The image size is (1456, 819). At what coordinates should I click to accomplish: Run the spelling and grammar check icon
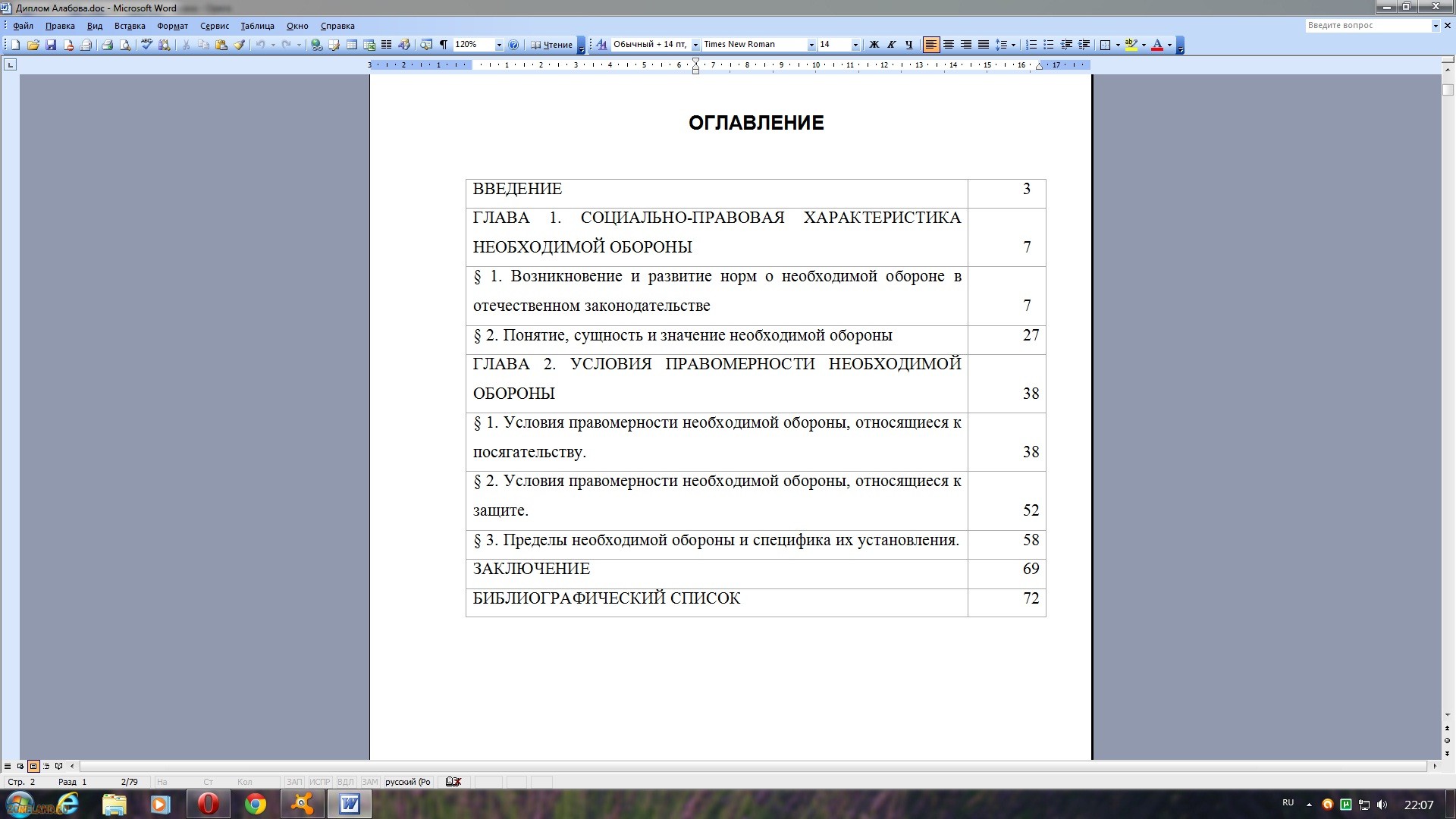click(x=146, y=45)
